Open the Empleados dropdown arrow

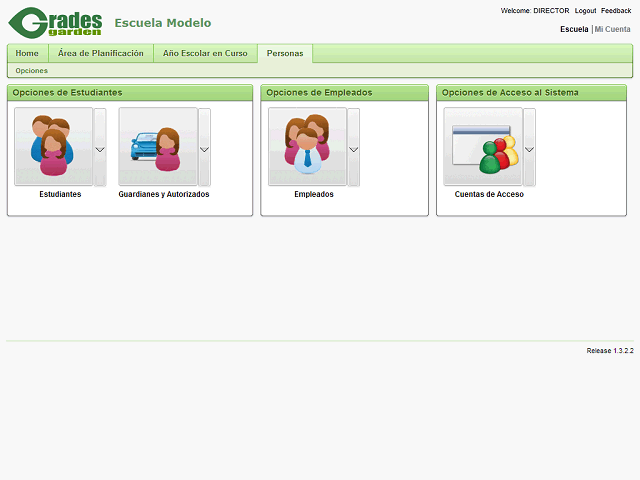pos(353,148)
